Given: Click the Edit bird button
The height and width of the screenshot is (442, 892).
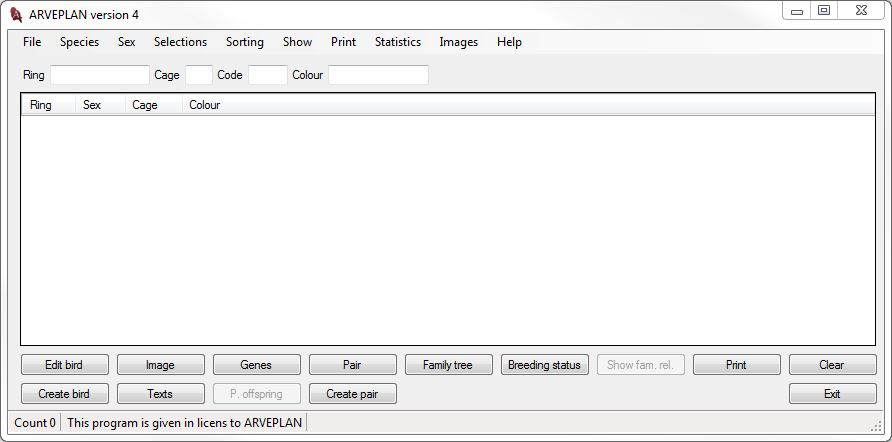Looking at the screenshot, I should (x=64, y=365).
